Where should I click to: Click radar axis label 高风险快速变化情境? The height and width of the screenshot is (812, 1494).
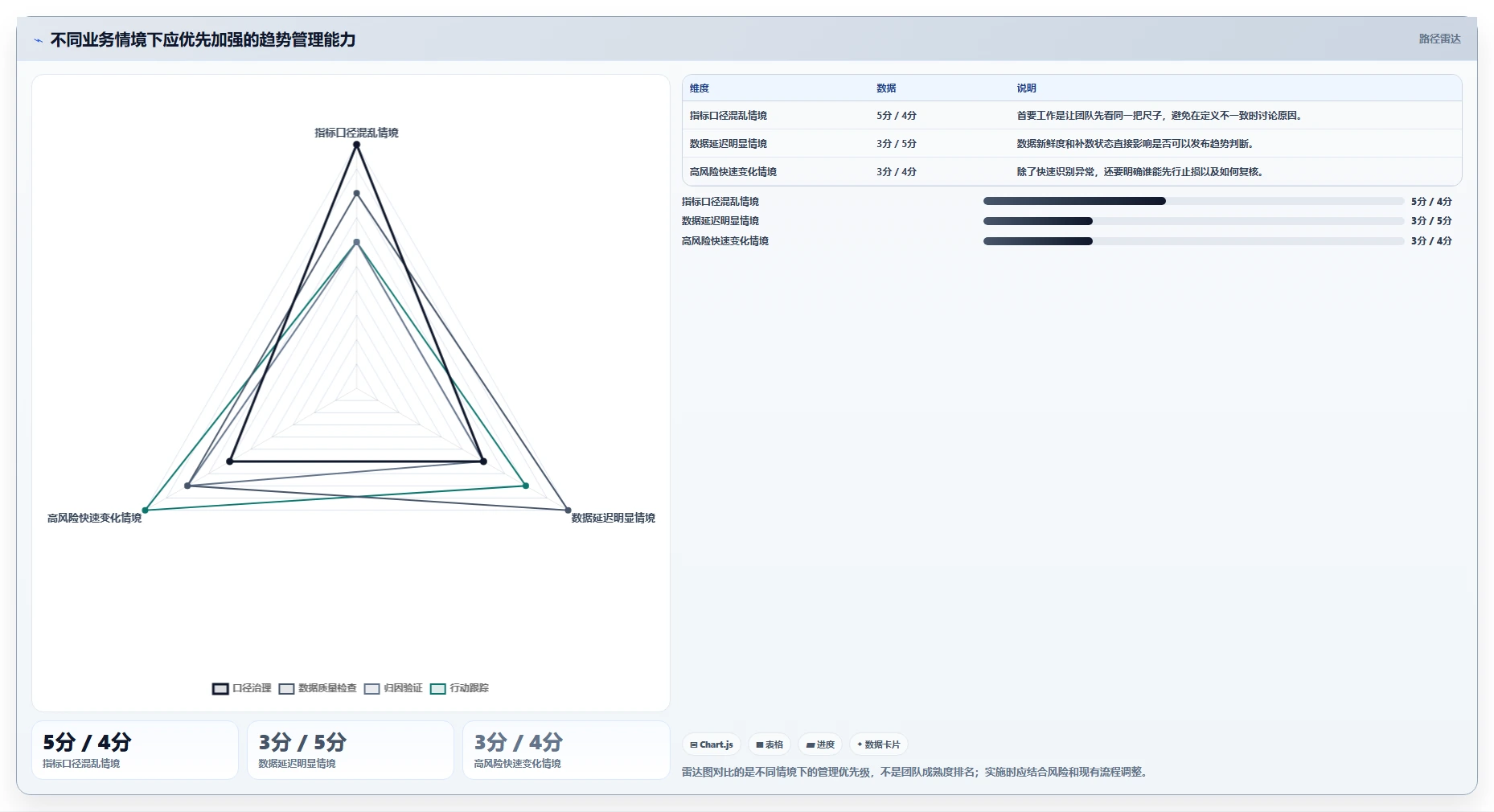point(94,518)
